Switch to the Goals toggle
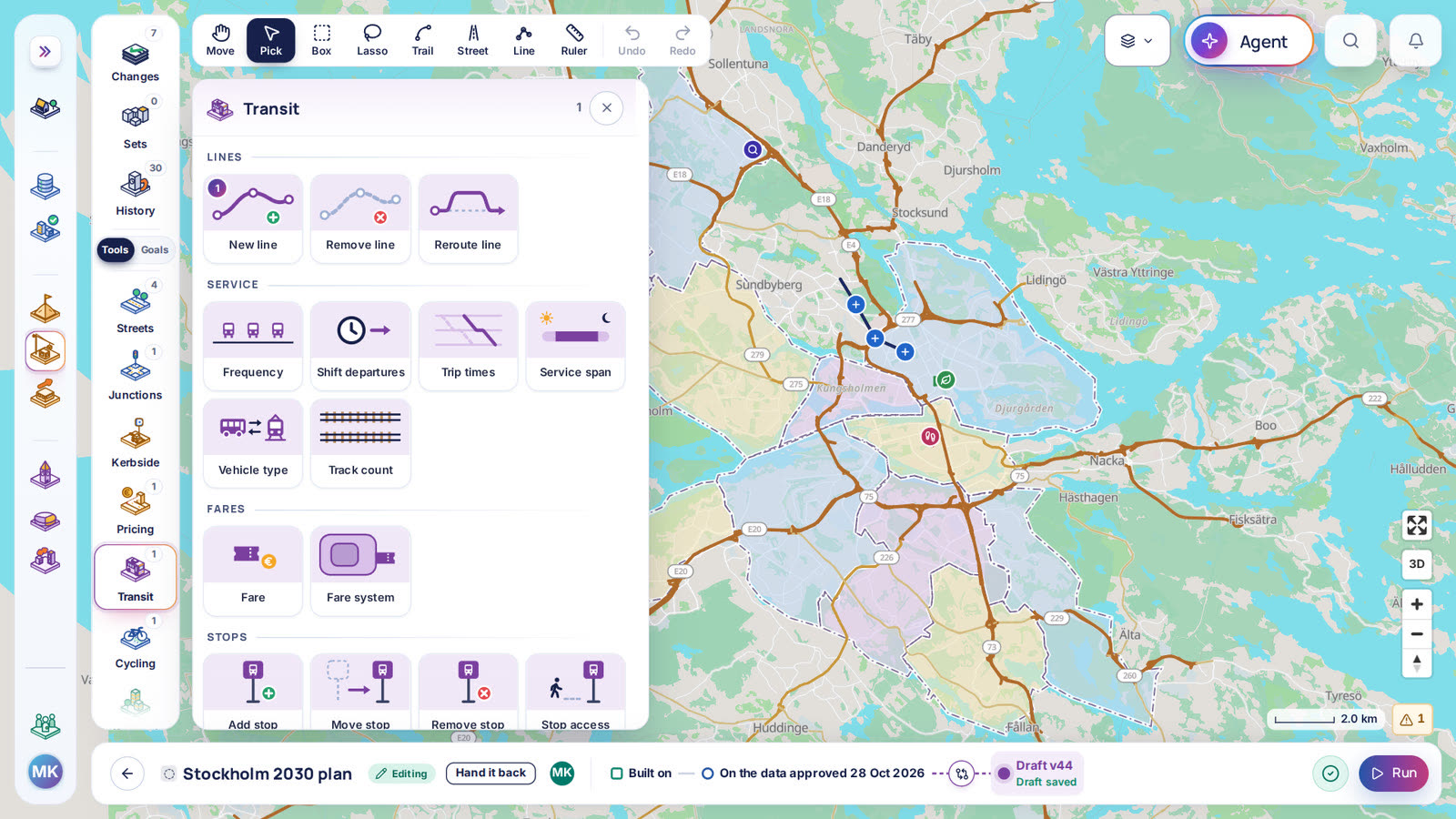This screenshot has height=819, width=1456. click(x=155, y=249)
